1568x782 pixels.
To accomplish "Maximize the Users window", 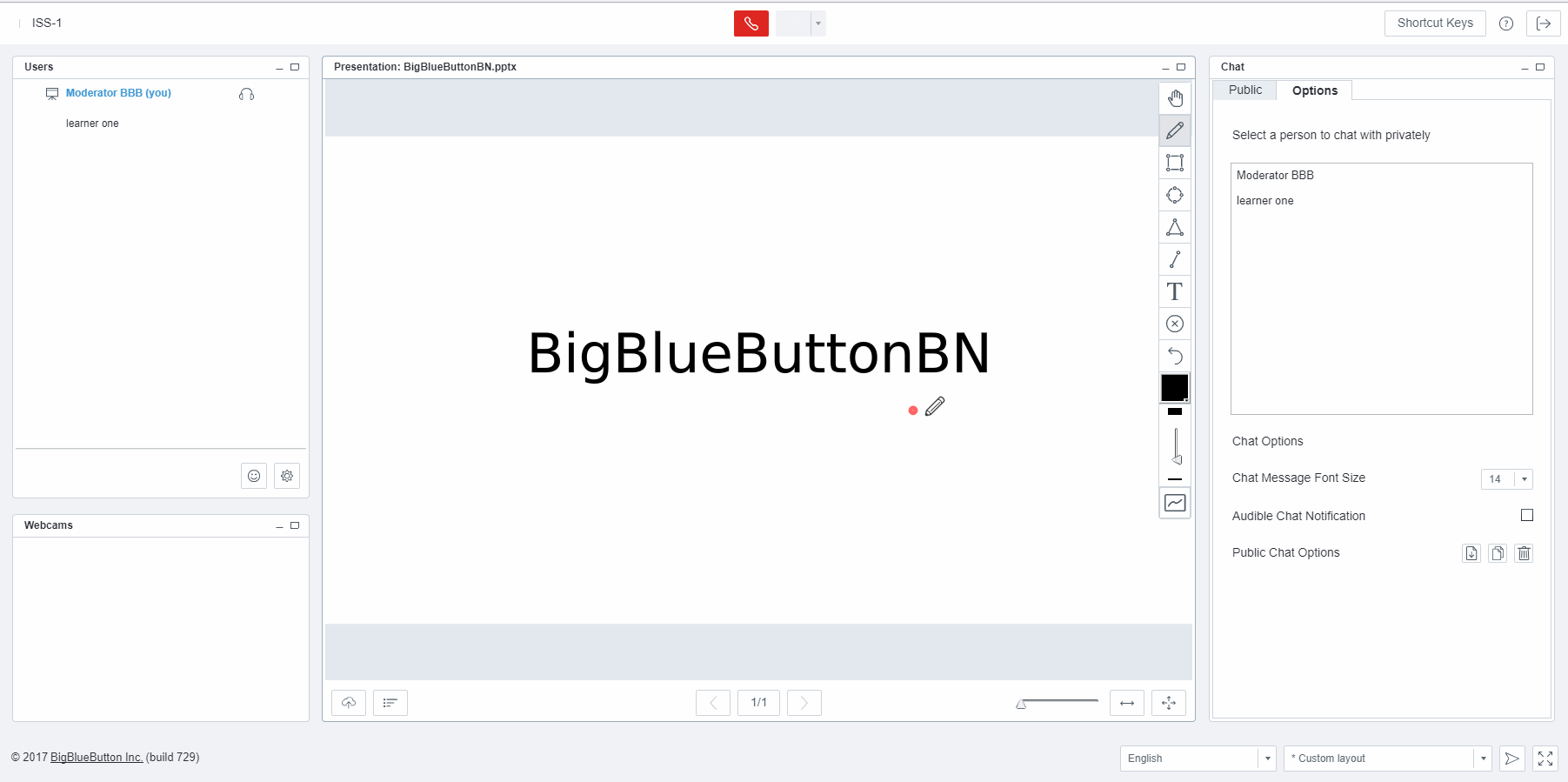I will (x=295, y=67).
